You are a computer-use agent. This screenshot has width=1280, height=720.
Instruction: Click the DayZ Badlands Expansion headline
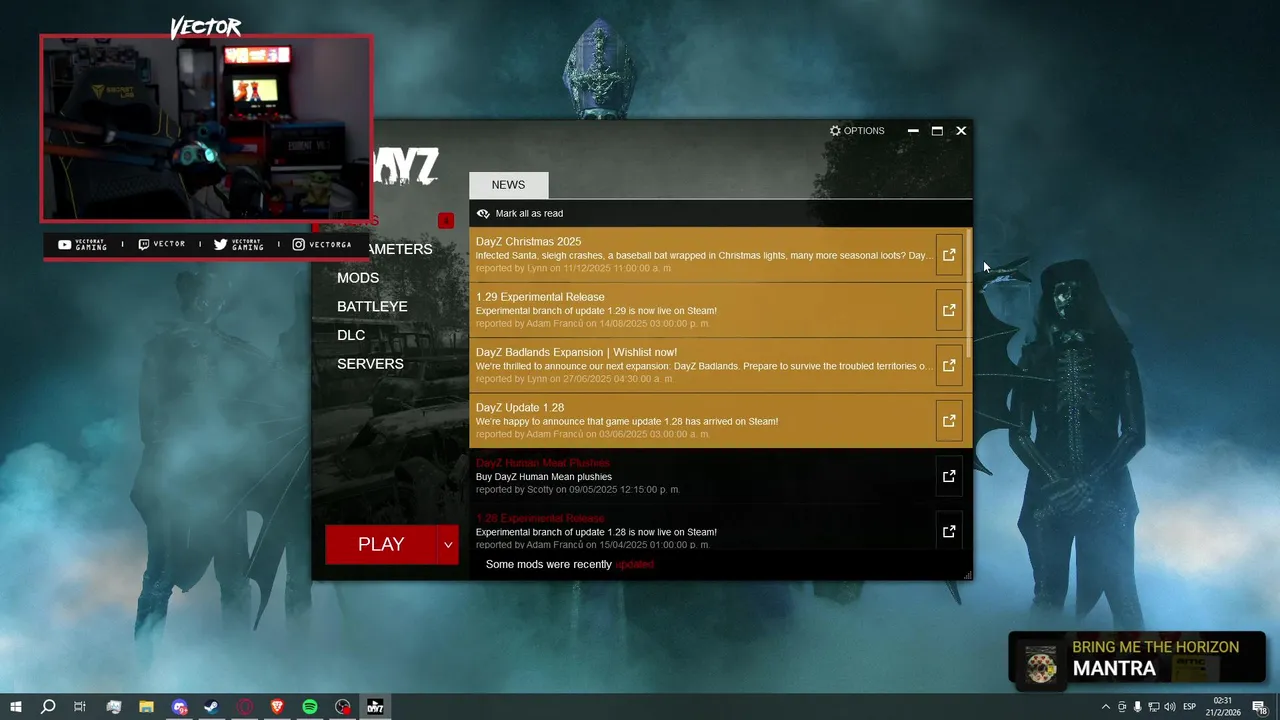[576, 352]
